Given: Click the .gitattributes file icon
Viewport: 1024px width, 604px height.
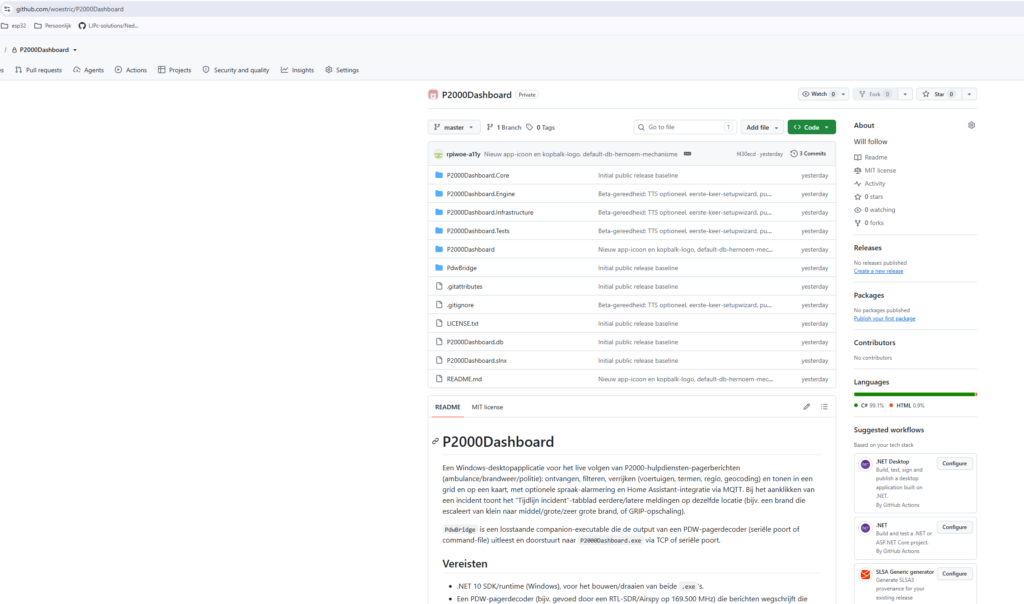Looking at the screenshot, I should click(x=439, y=286).
